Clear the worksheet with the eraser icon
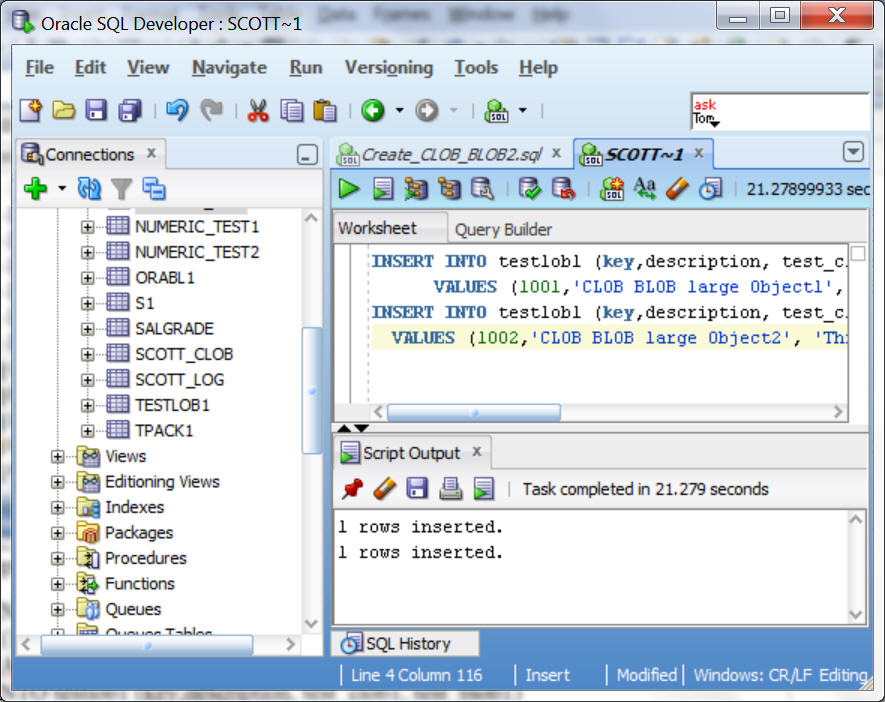 coord(677,188)
